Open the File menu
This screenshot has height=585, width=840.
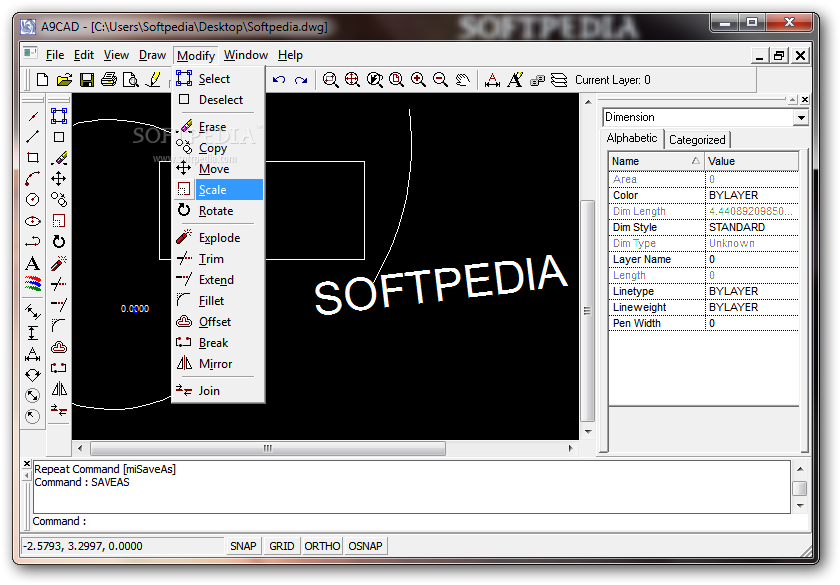coord(55,55)
